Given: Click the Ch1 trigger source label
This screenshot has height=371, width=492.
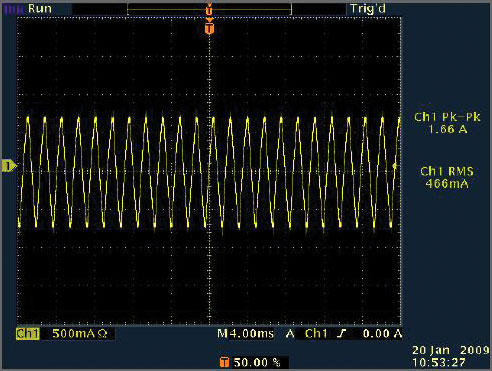Looking at the screenshot, I should (316, 334).
